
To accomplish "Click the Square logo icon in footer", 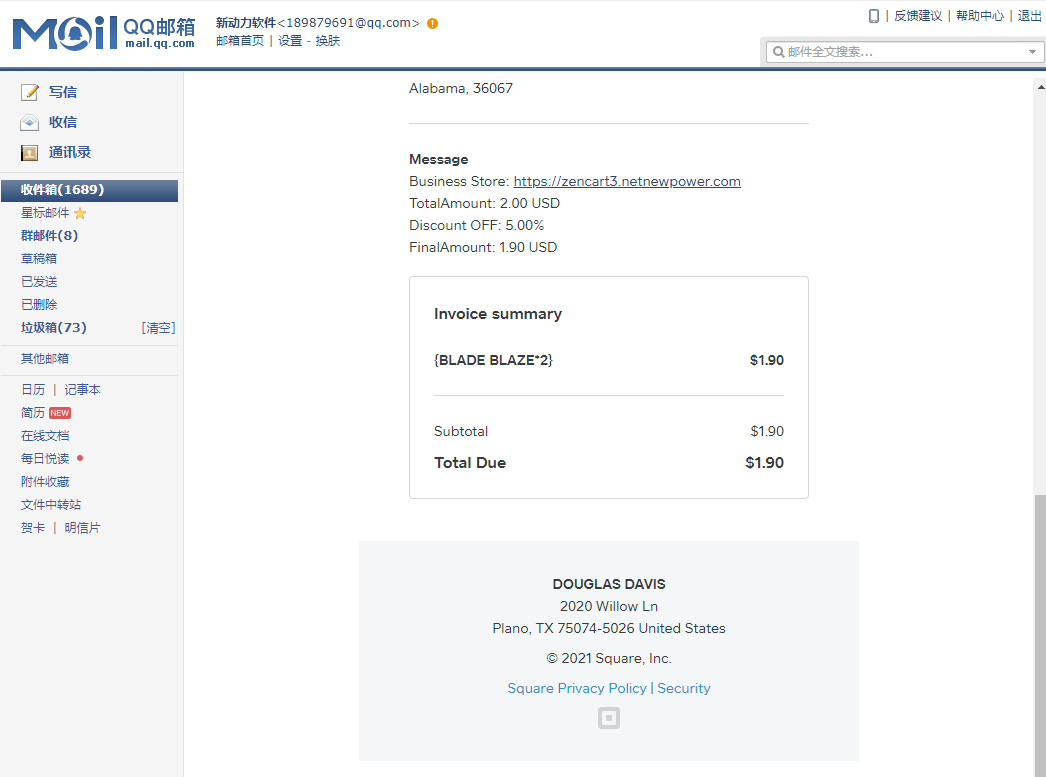I will click(608, 718).
